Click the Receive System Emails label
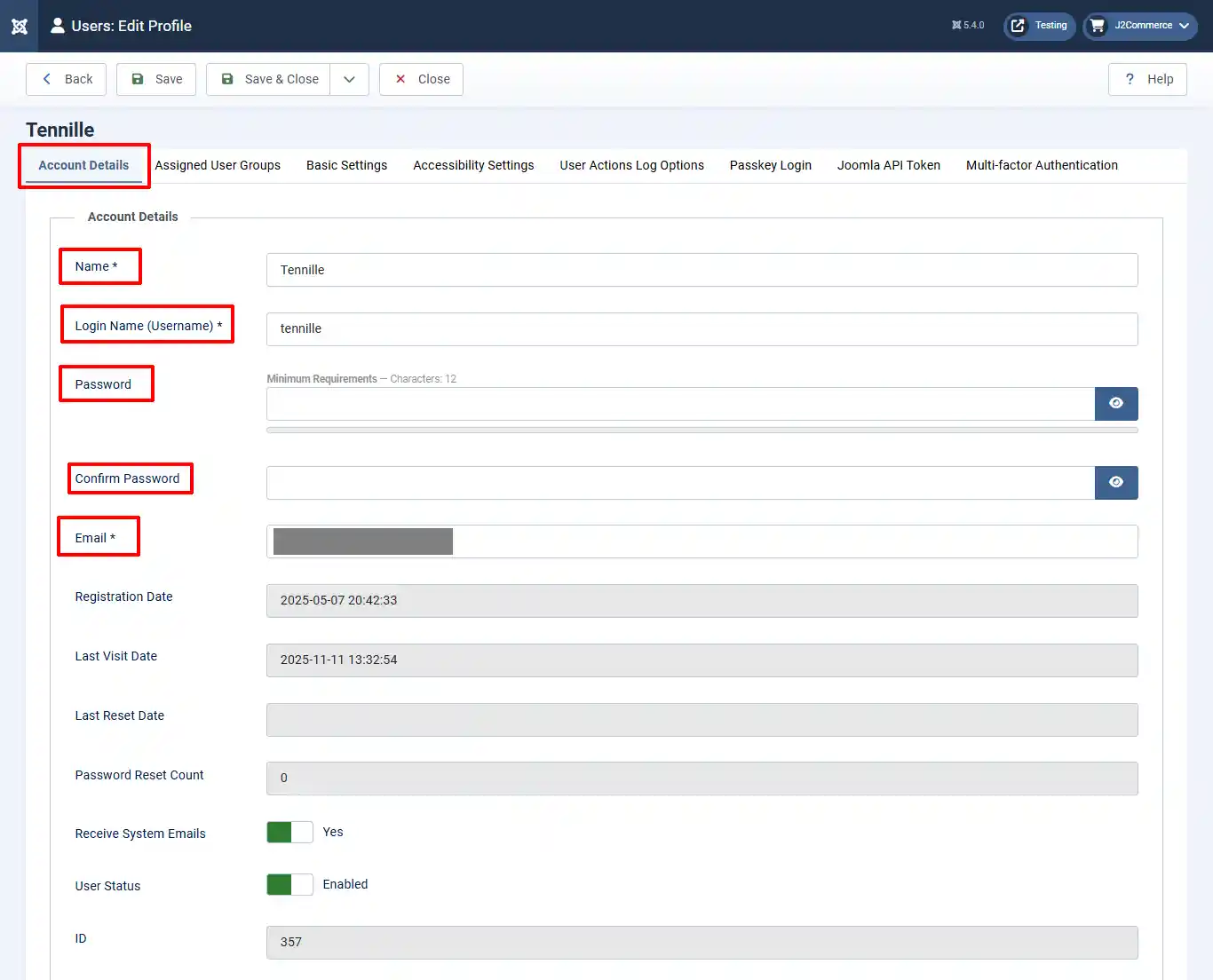This screenshot has width=1213, height=980. (x=140, y=834)
